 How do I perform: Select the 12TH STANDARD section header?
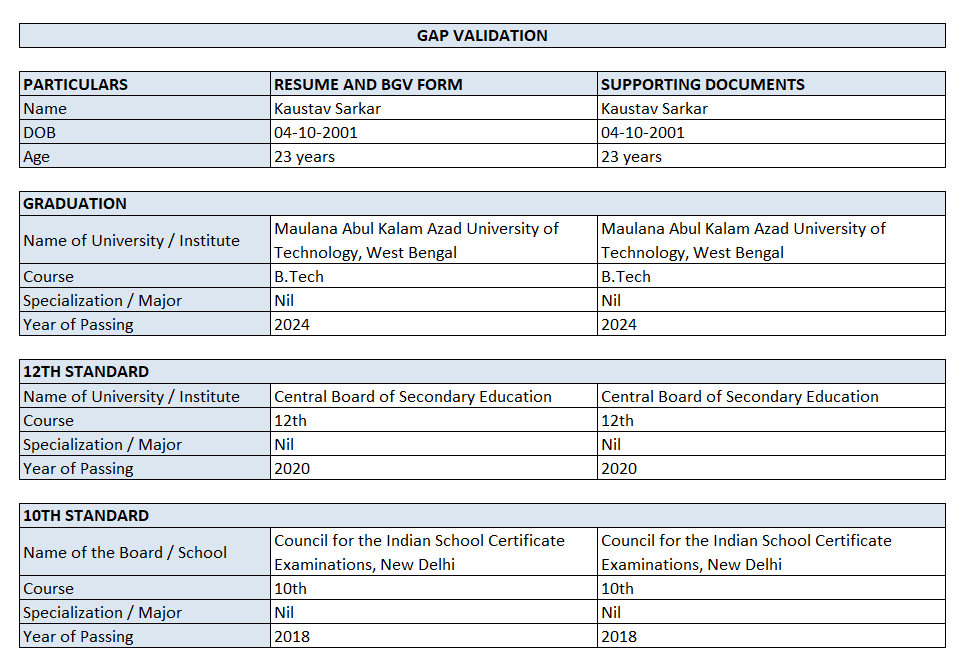tap(86, 372)
